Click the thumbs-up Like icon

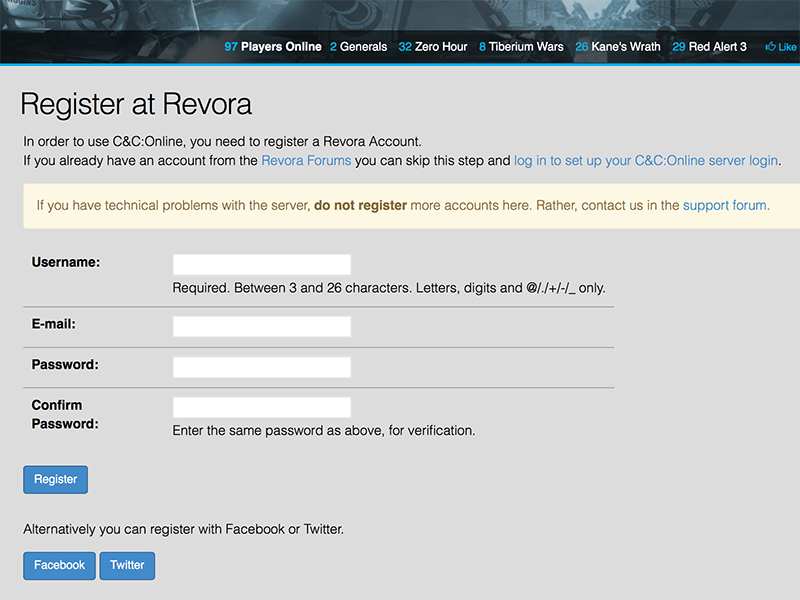pos(769,46)
